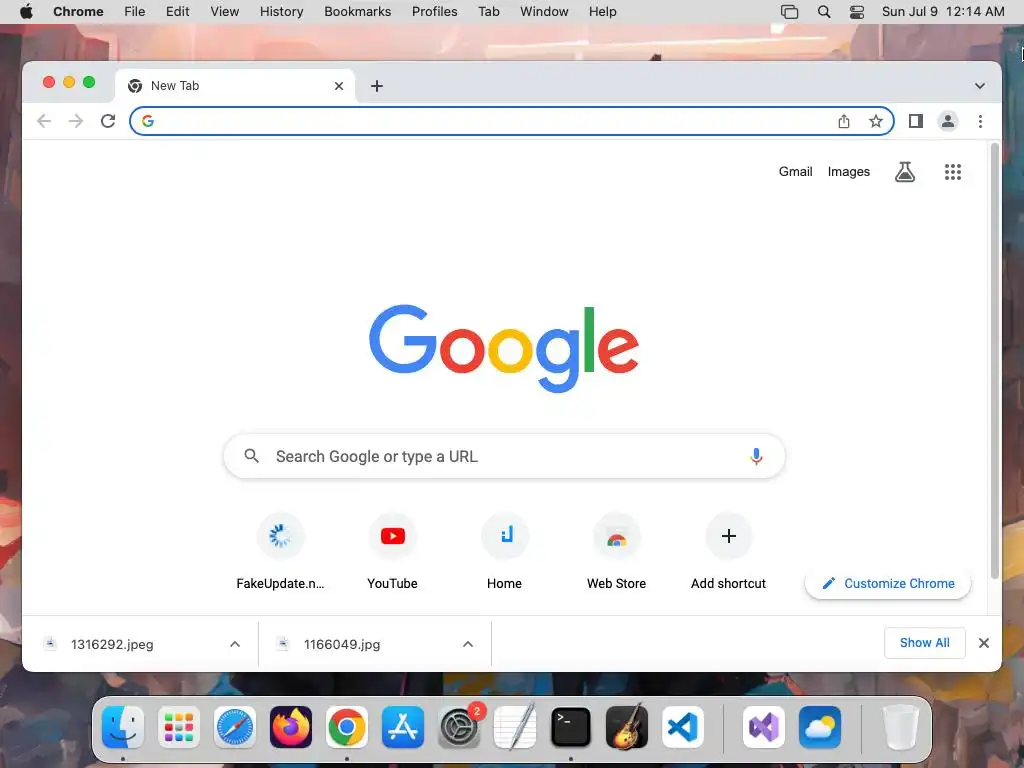Close the New Tab tab
Viewport: 1024px width, 768px height.
[338, 86]
